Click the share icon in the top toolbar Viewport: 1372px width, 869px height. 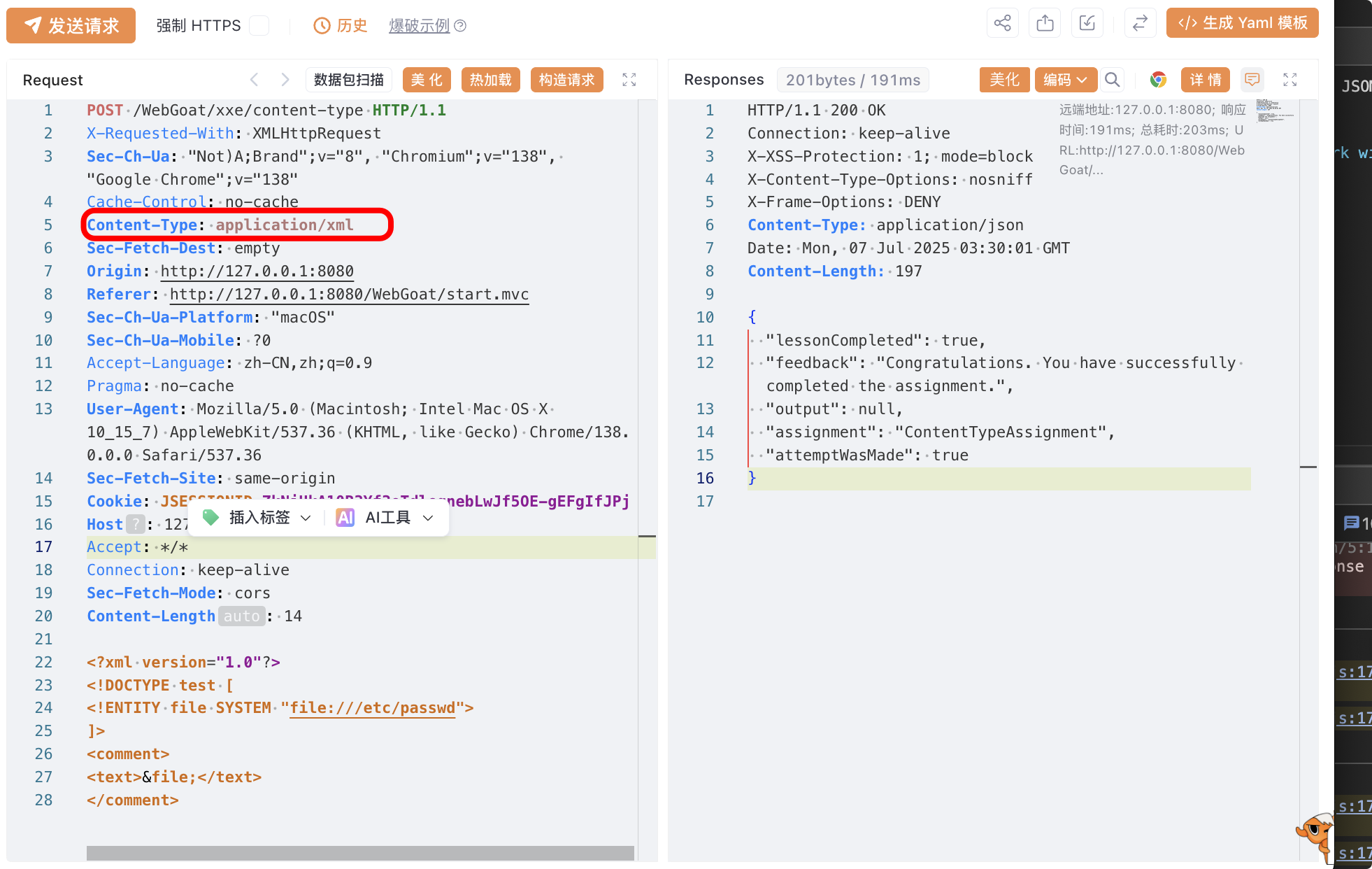tap(1002, 23)
